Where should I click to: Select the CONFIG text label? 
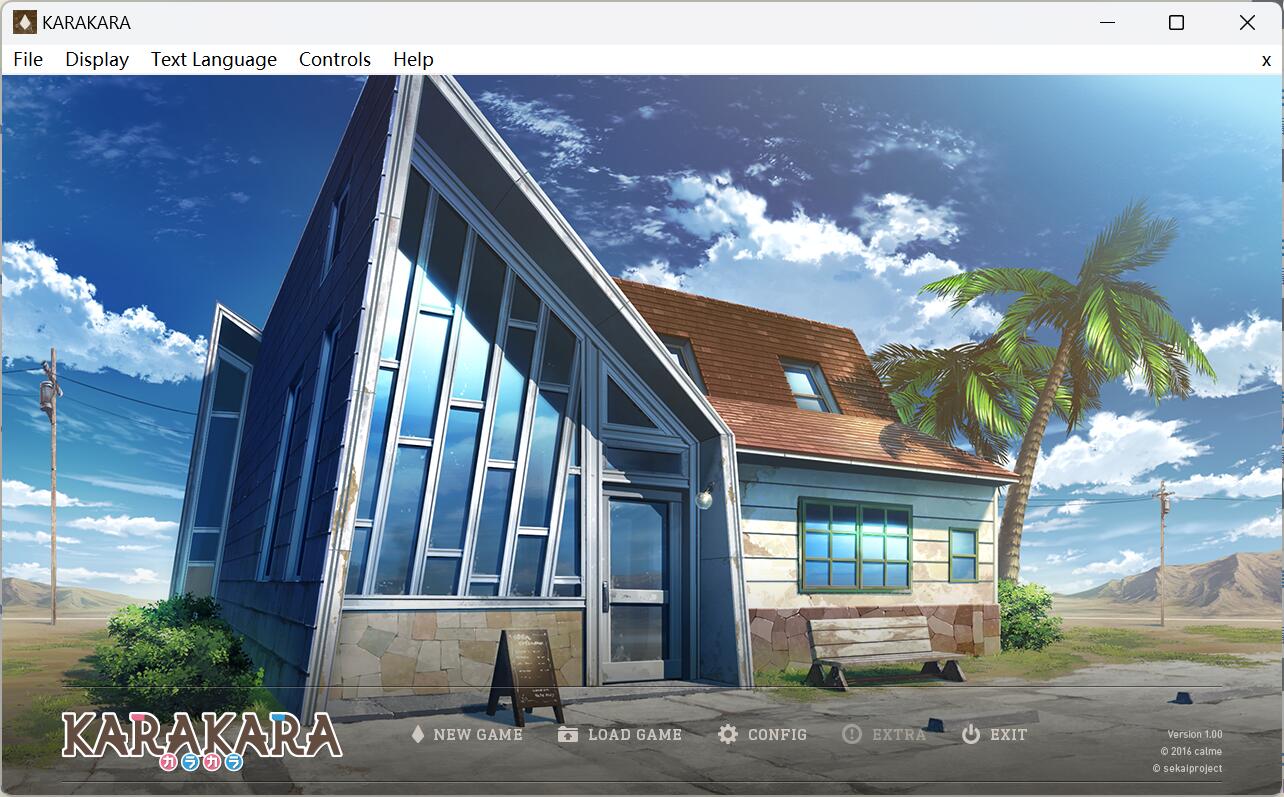pos(777,734)
